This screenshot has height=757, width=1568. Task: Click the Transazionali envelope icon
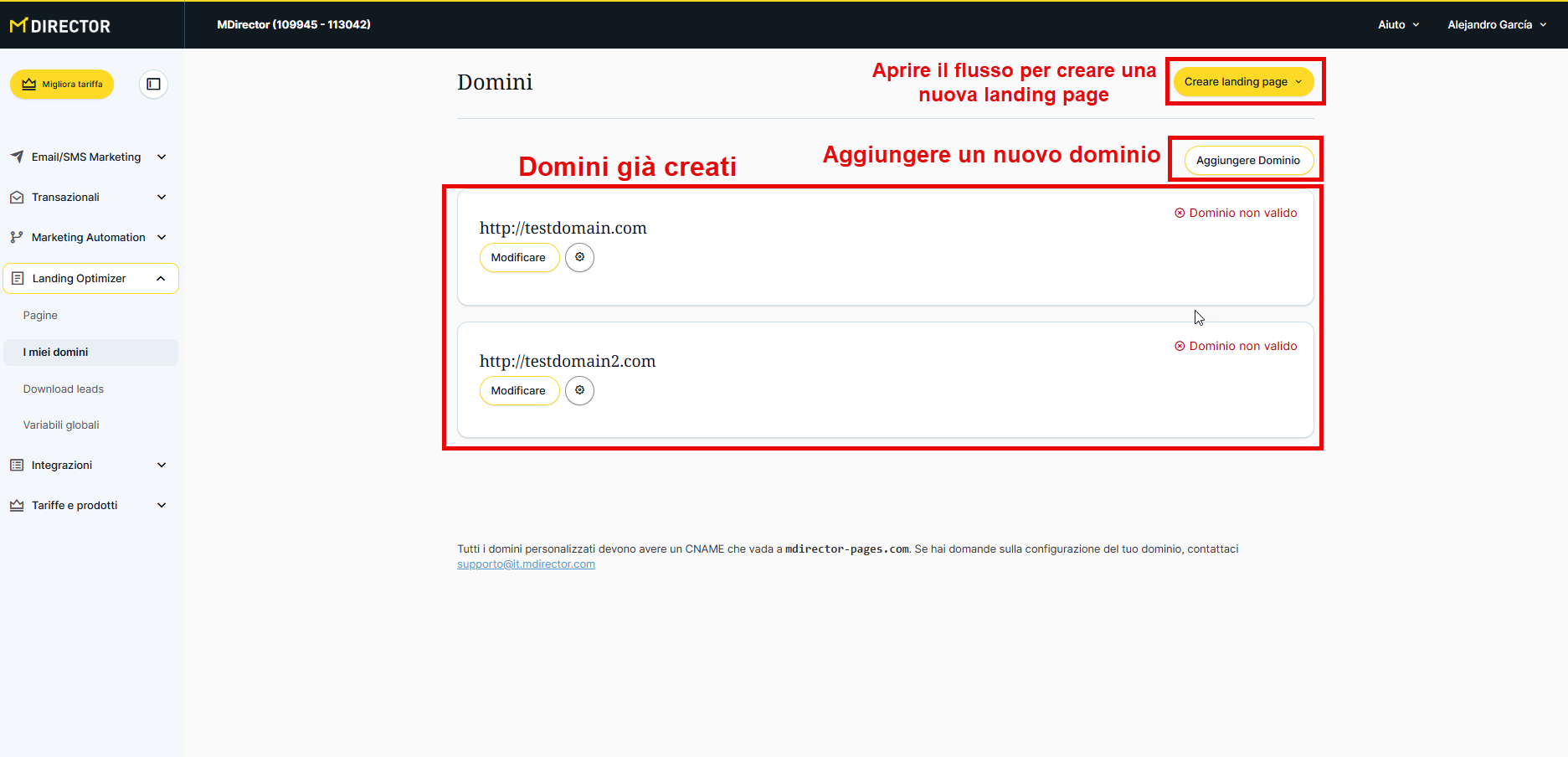(x=17, y=198)
